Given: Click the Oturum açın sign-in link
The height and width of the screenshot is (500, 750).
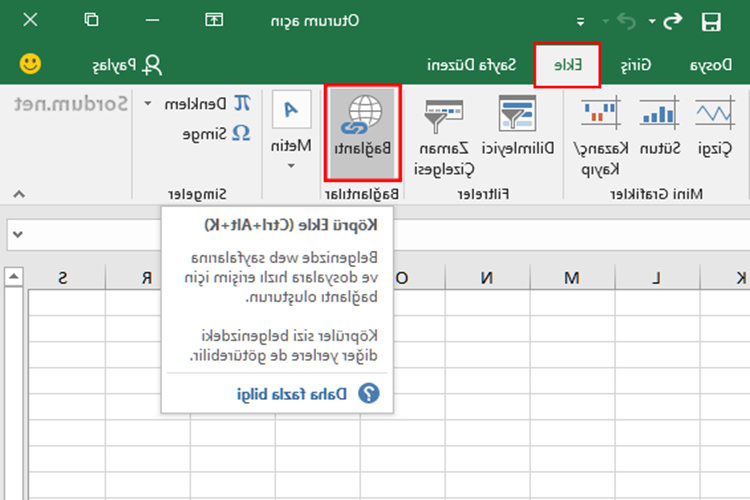Looking at the screenshot, I should pyautogui.click(x=315, y=21).
